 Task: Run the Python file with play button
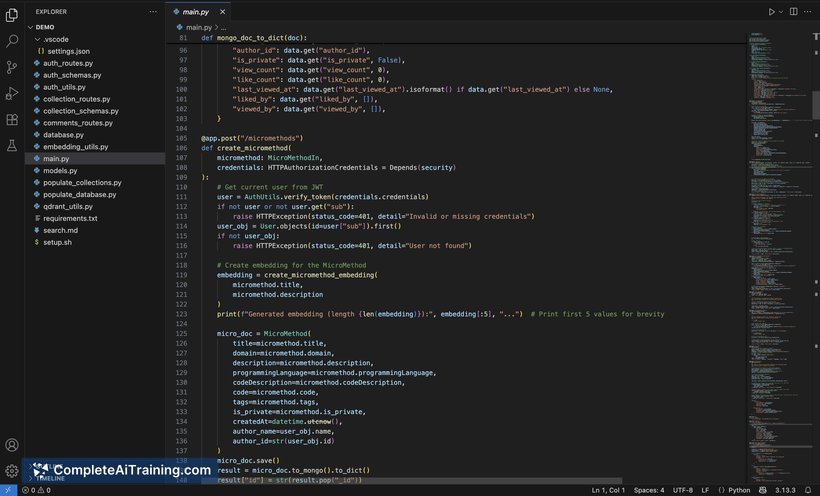[x=771, y=12]
